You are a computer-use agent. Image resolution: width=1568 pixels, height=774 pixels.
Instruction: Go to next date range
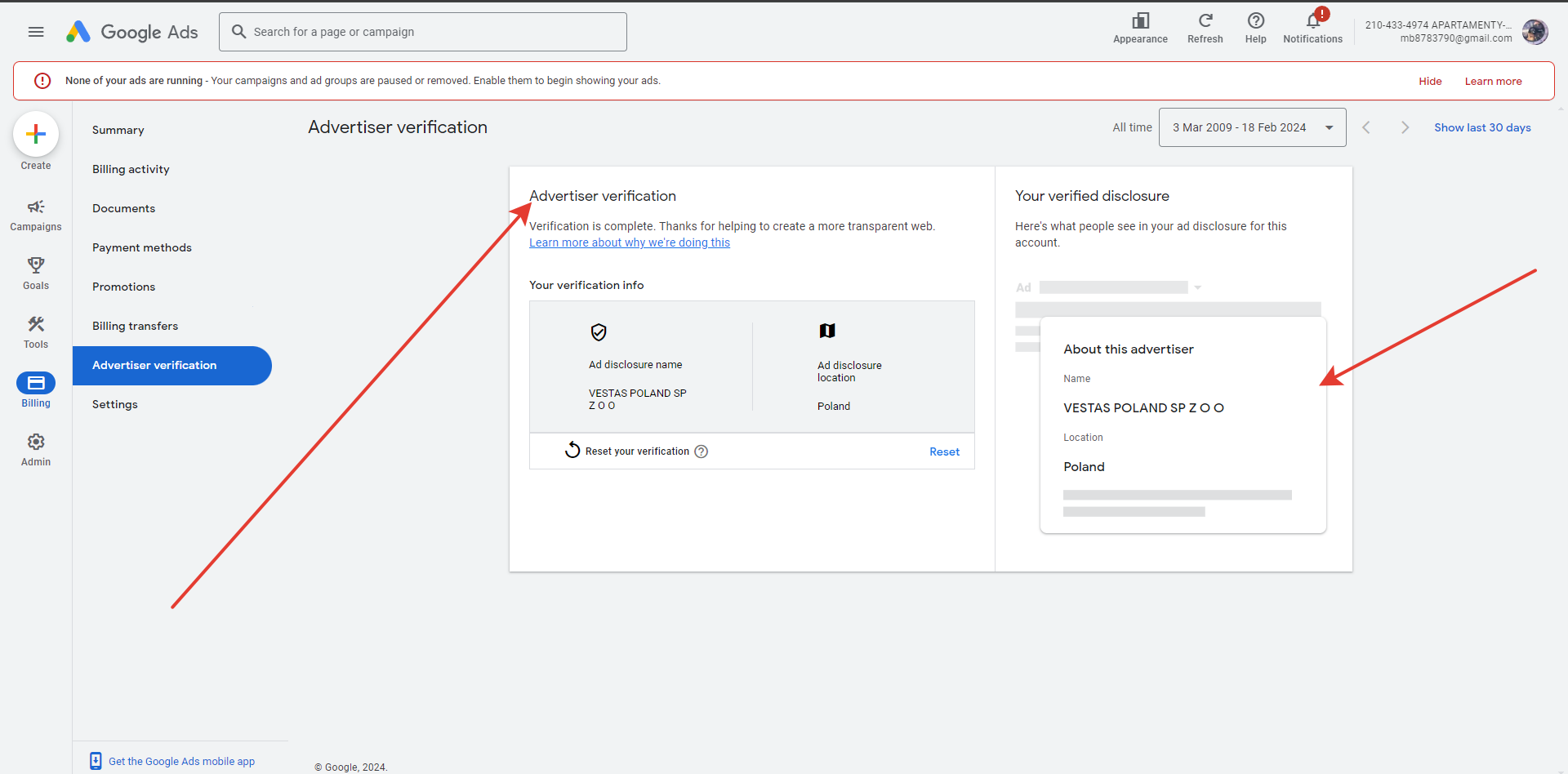pyautogui.click(x=1405, y=127)
